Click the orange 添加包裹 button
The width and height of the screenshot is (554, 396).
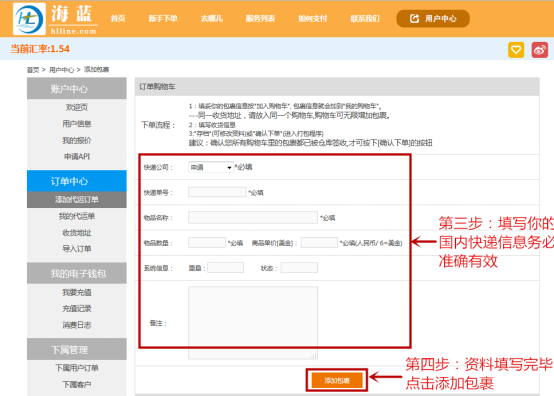tap(337, 380)
